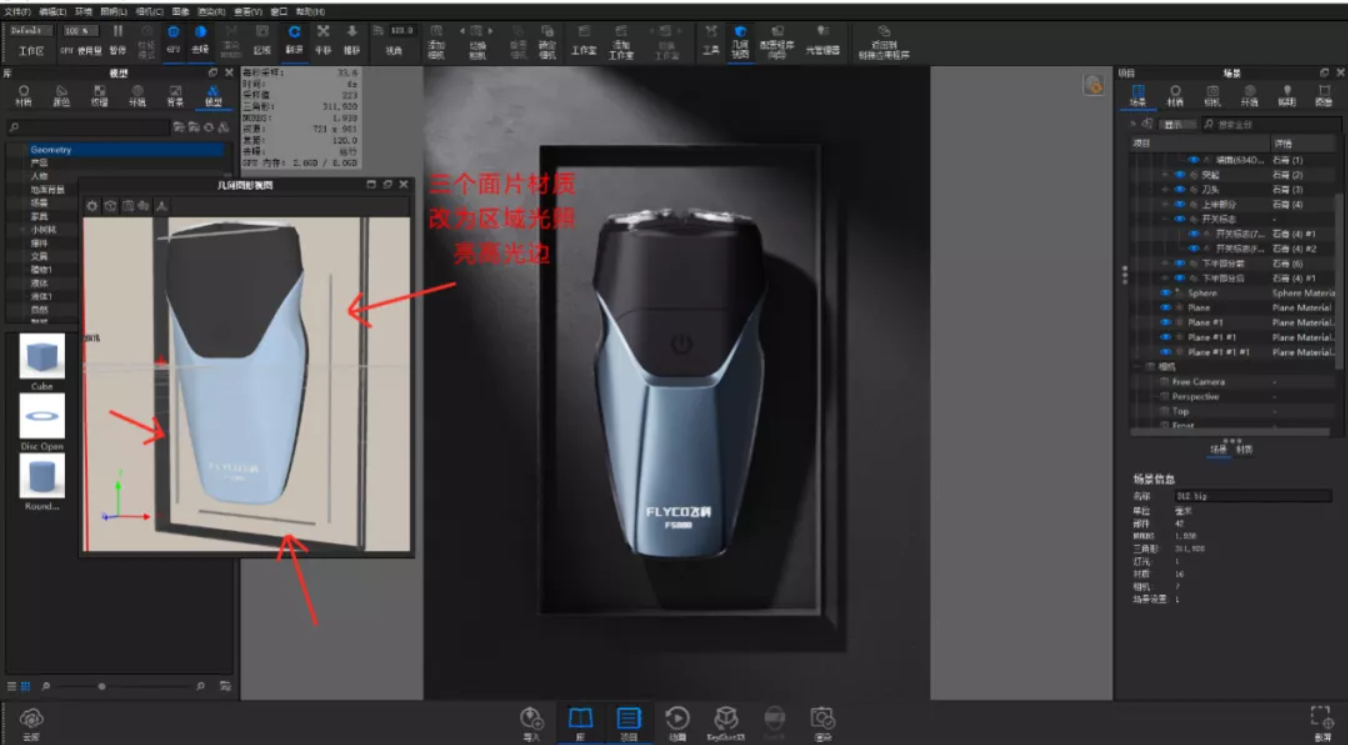Select Free Camera in the scene tree

click(1198, 382)
